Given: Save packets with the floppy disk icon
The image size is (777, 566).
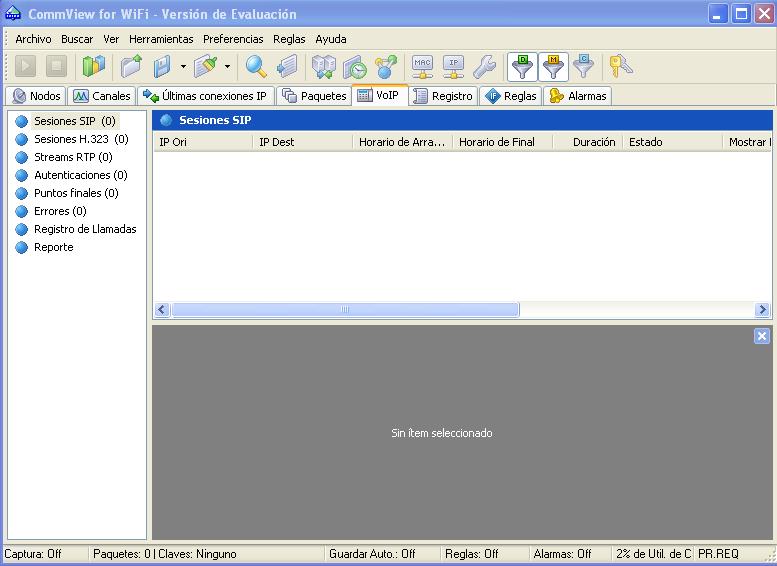Looking at the screenshot, I should click(162, 66).
